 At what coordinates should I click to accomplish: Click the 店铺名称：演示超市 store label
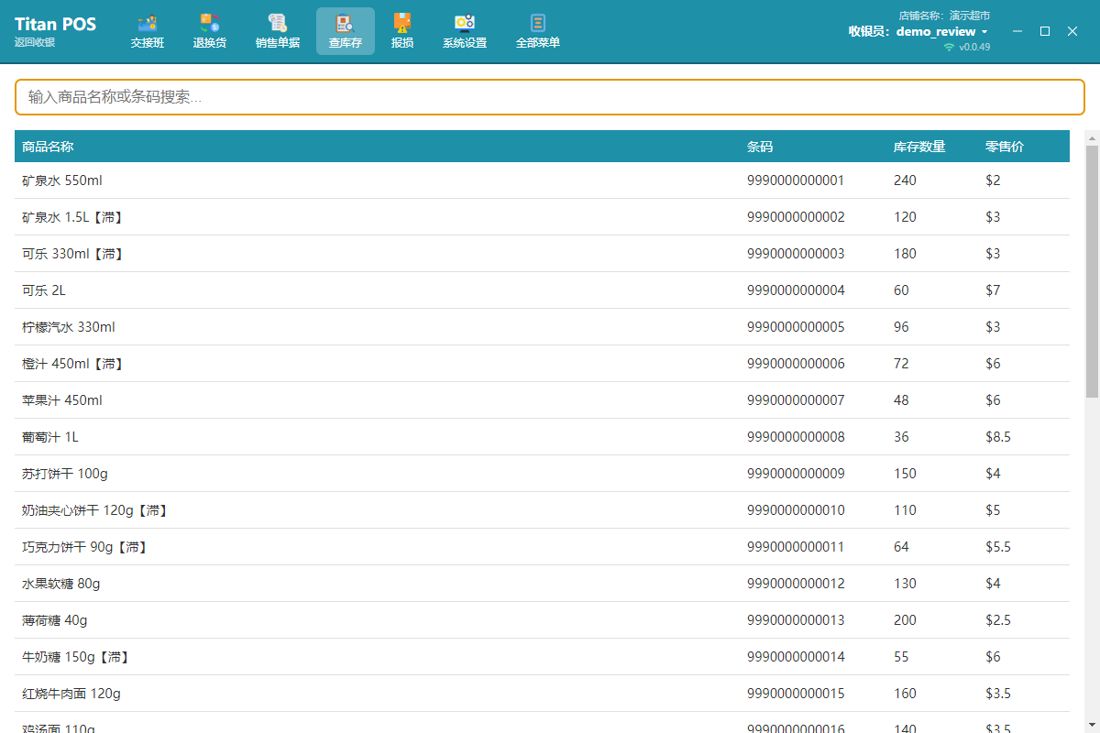click(x=944, y=15)
